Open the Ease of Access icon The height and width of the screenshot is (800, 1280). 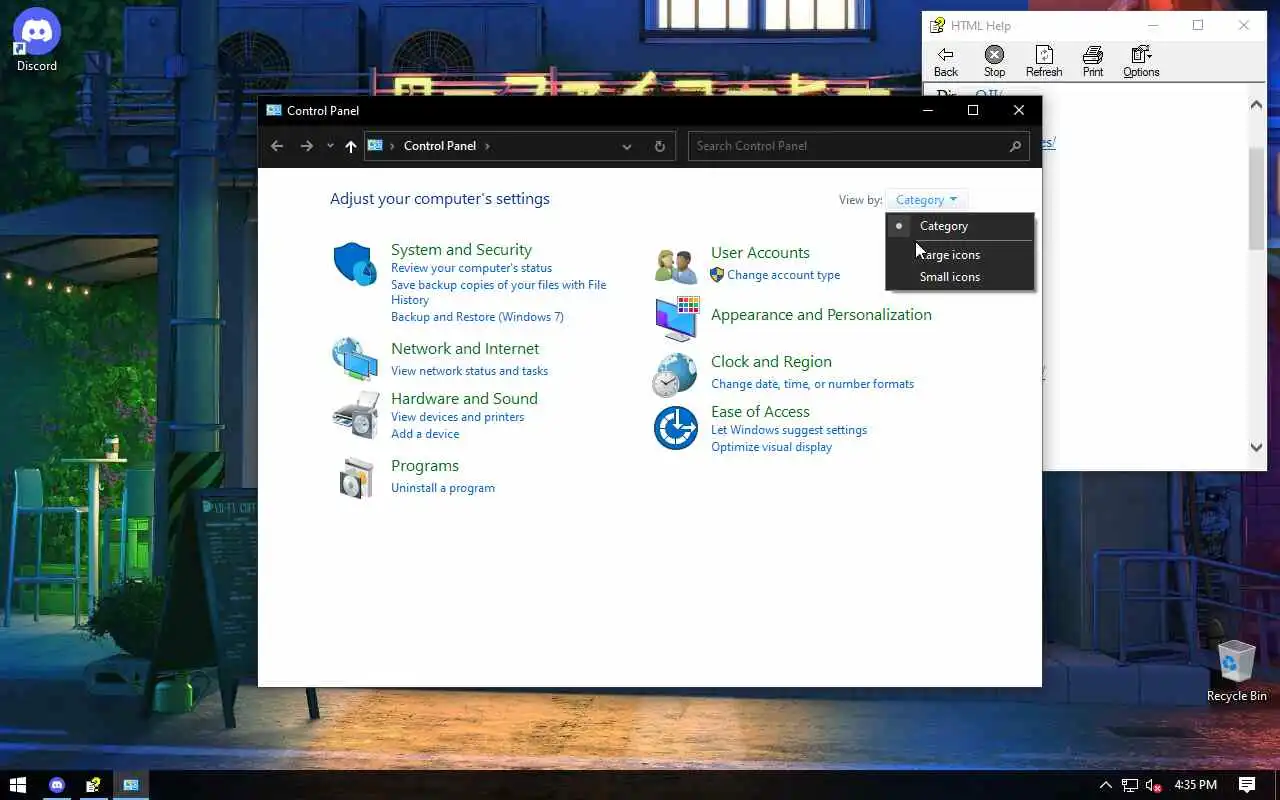(x=676, y=428)
